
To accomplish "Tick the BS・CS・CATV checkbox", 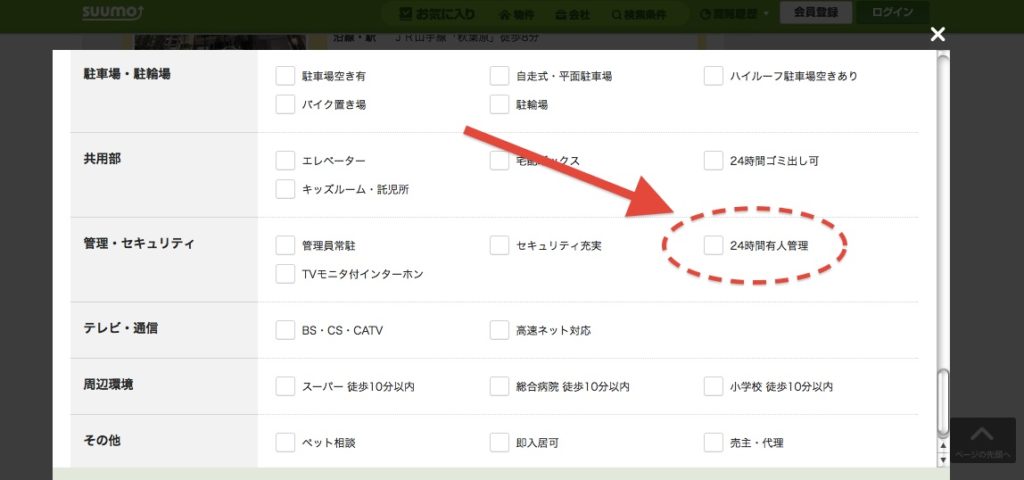I will (x=285, y=330).
